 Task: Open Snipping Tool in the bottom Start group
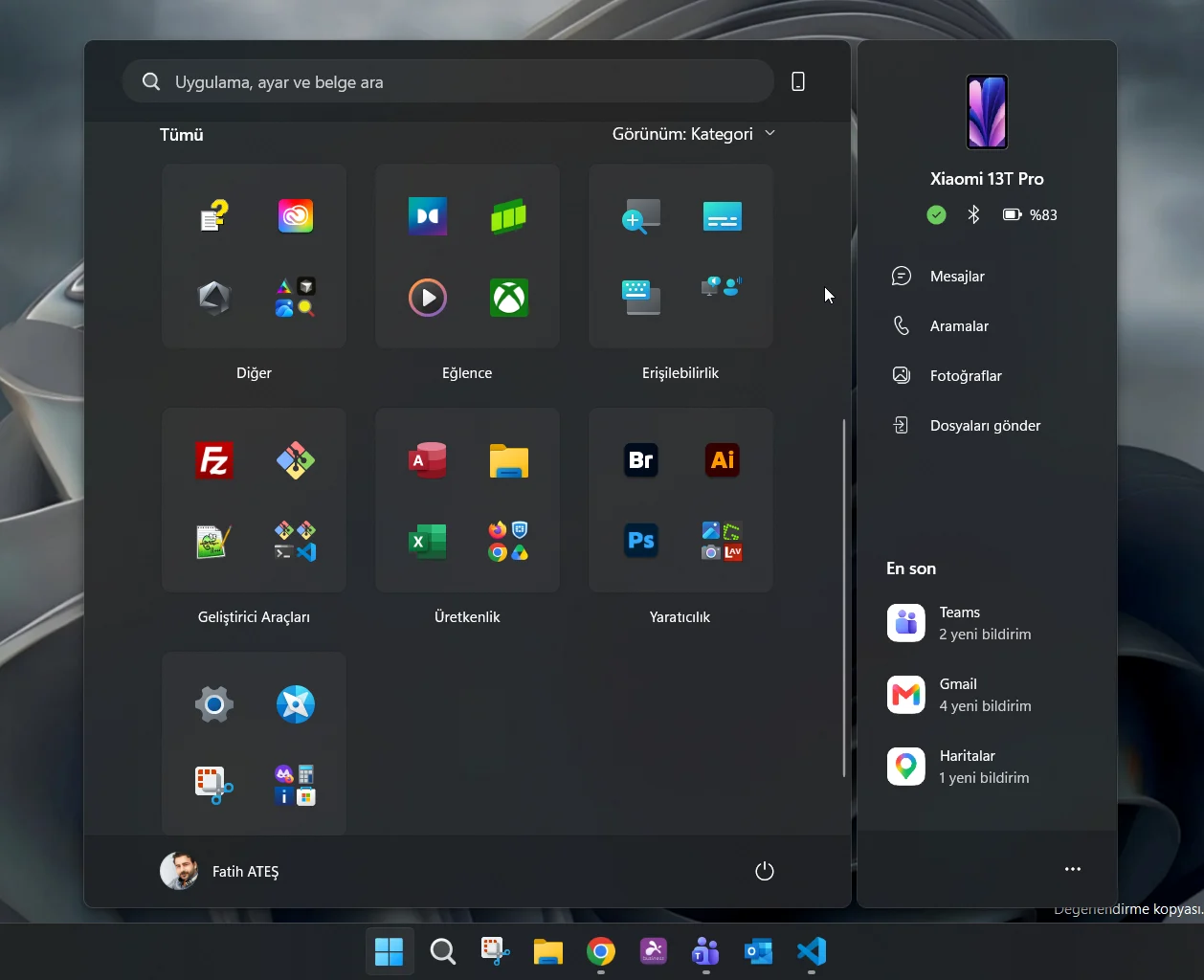coord(214,786)
